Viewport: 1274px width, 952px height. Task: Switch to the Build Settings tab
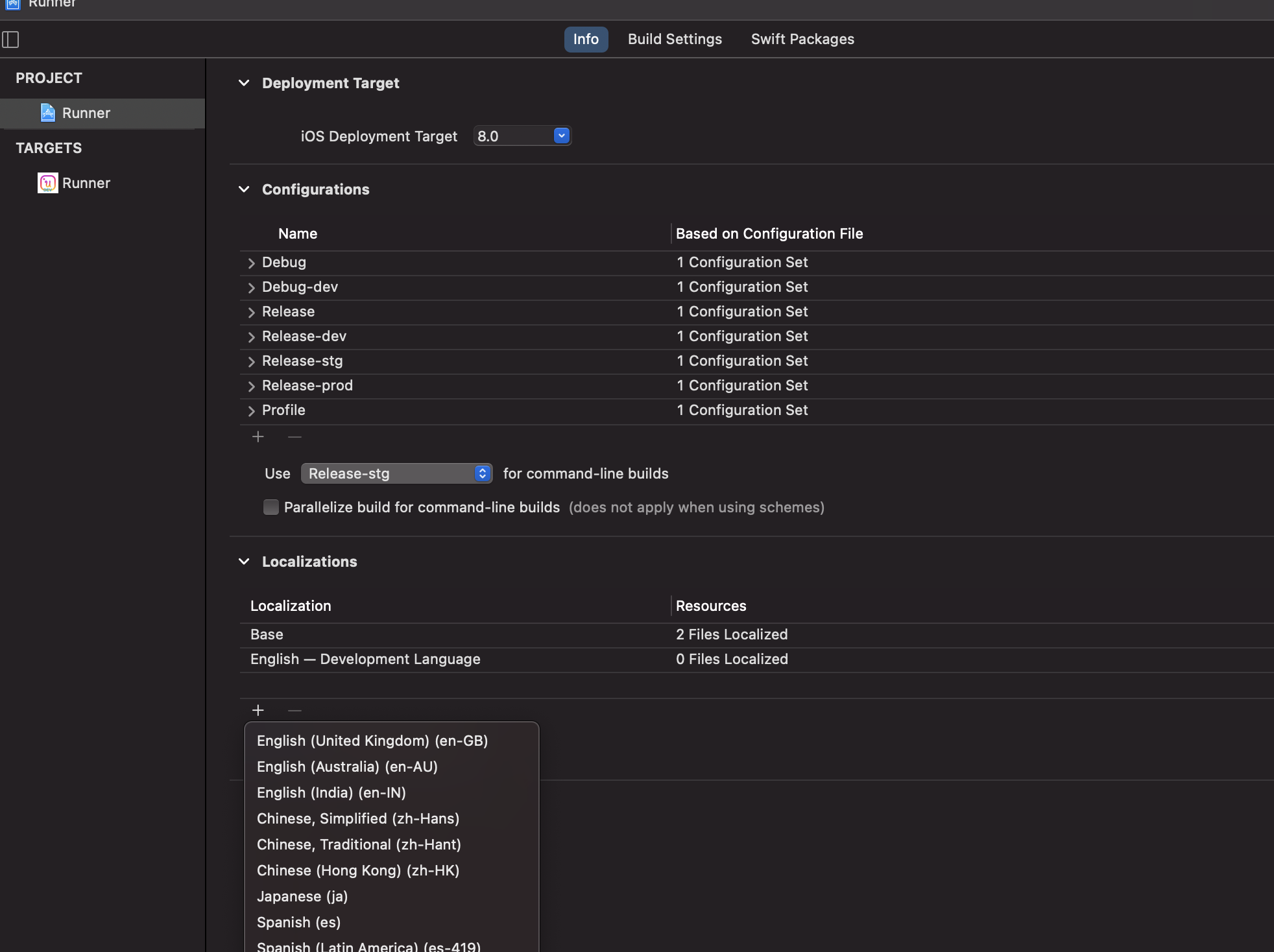click(x=675, y=40)
